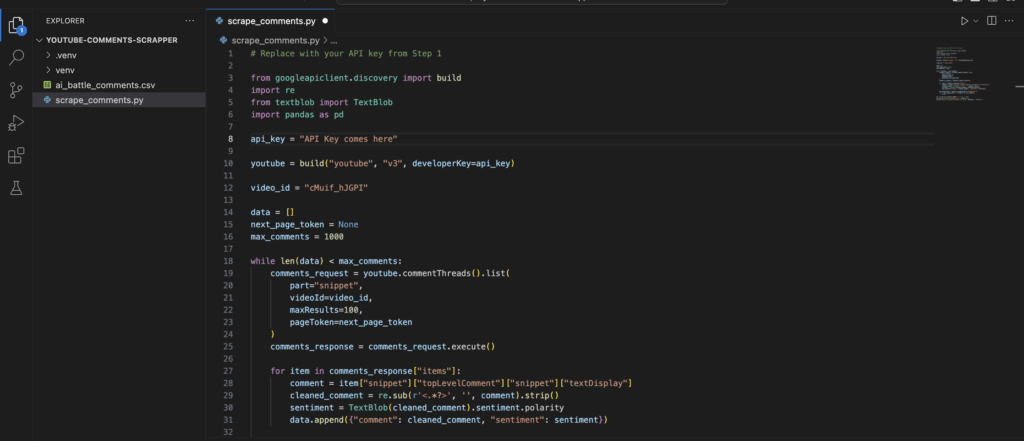Viewport: 1024px width, 441px height.
Task: Click the unsaved dot on scrape_comments.py tab
Action: coord(325,21)
